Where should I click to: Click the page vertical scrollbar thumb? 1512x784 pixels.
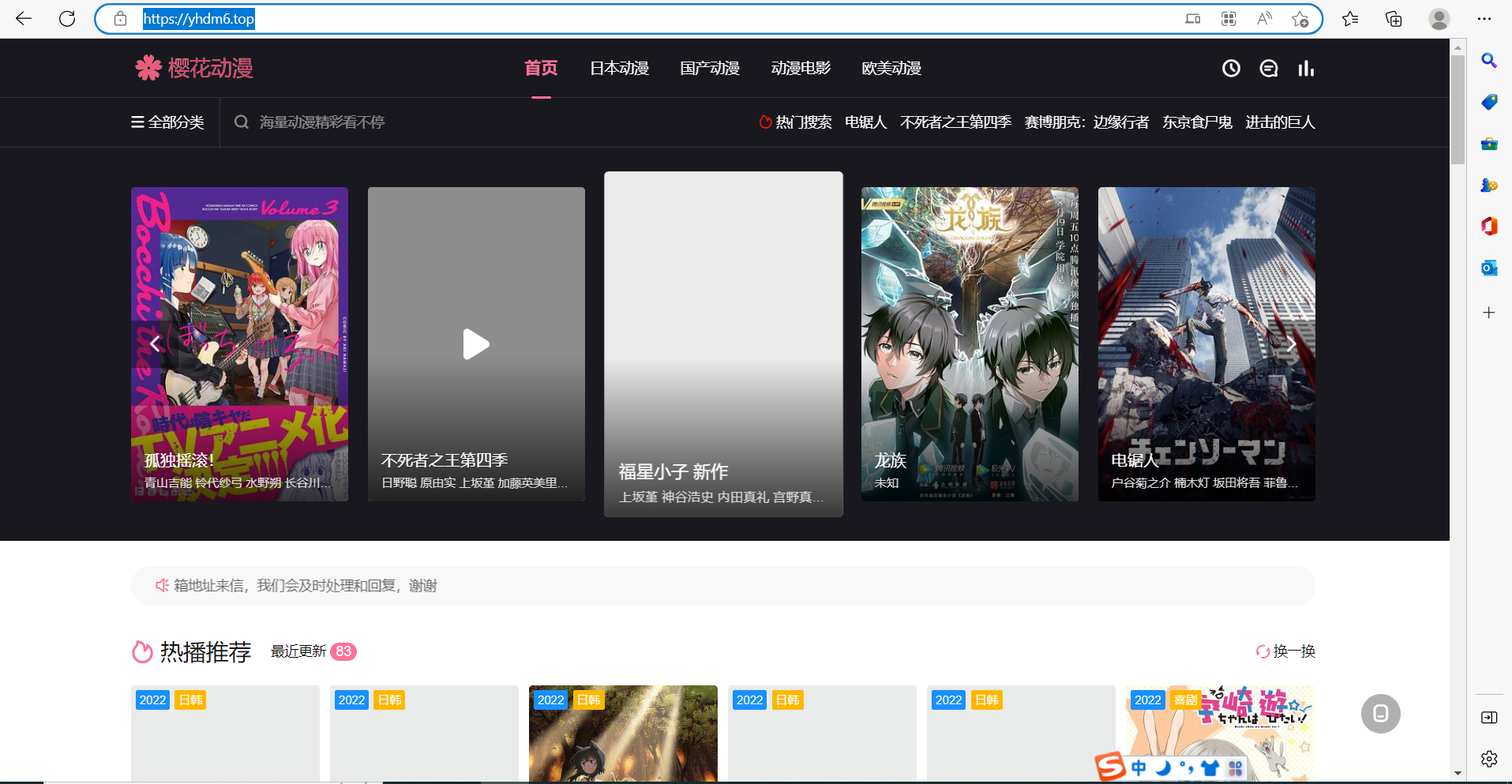1458,110
